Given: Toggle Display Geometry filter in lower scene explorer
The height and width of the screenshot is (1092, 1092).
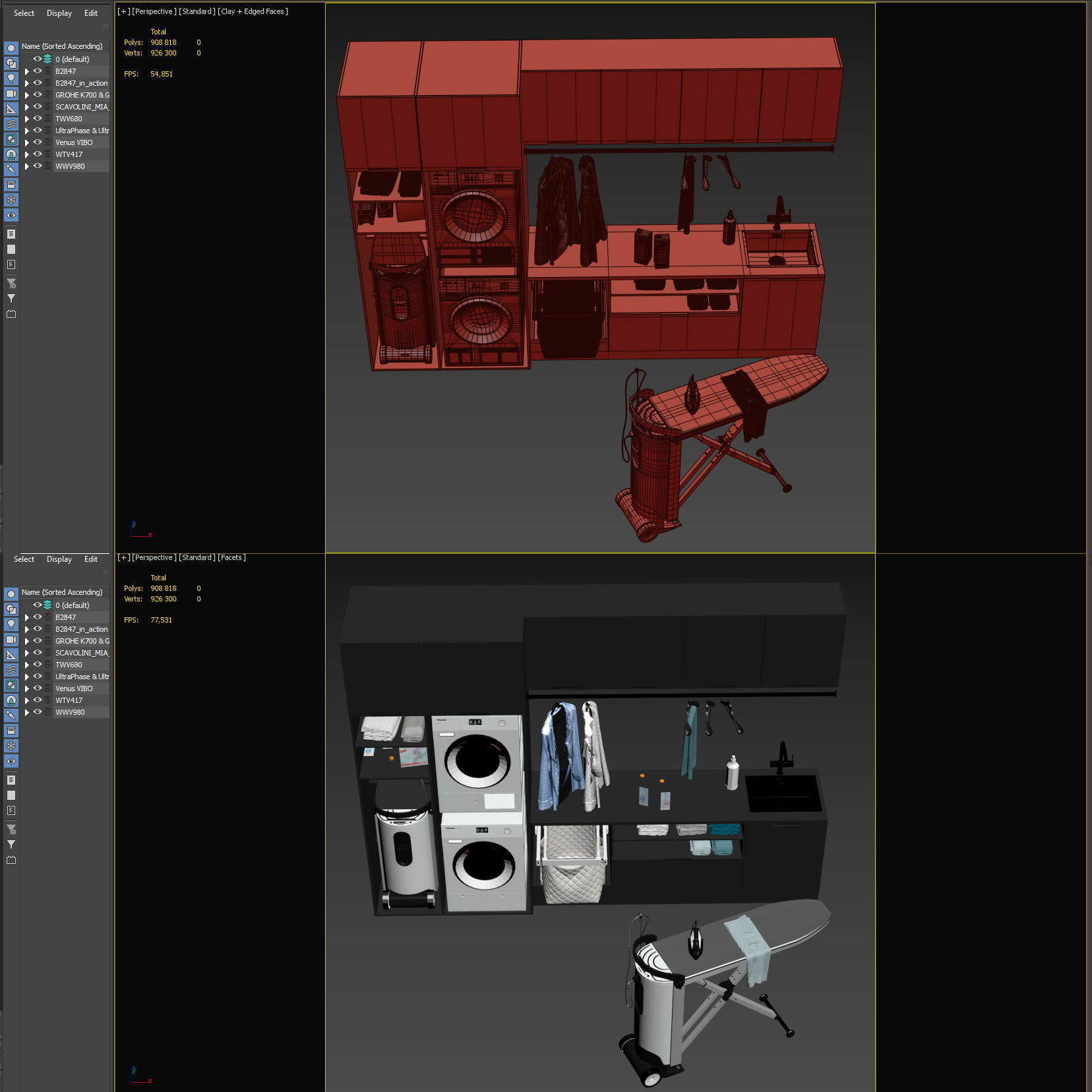Looking at the screenshot, I should [x=11, y=594].
